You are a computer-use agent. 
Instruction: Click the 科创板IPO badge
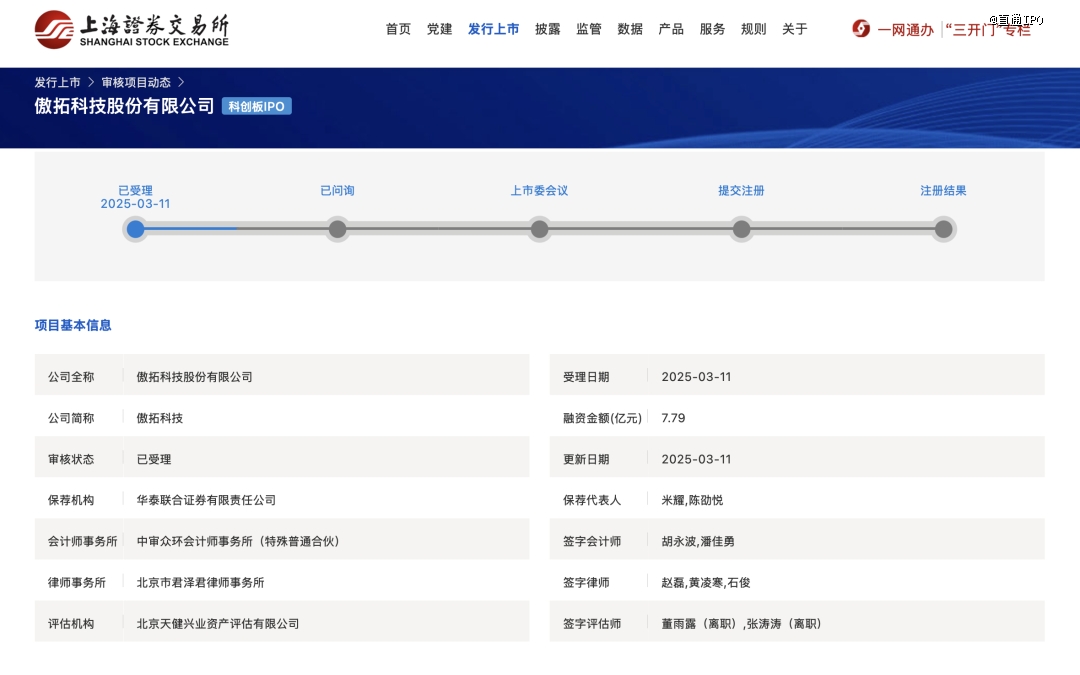pyautogui.click(x=256, y=107)
